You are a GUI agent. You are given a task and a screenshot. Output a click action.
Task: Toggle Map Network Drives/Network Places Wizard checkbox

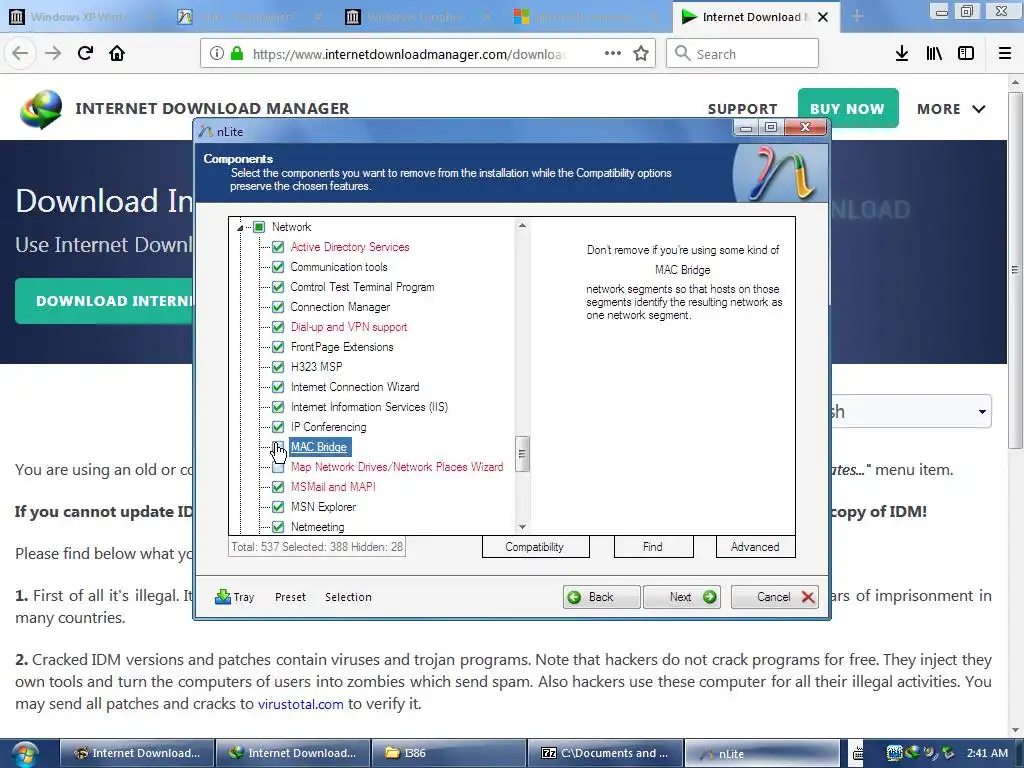click(x=278, y=467)
